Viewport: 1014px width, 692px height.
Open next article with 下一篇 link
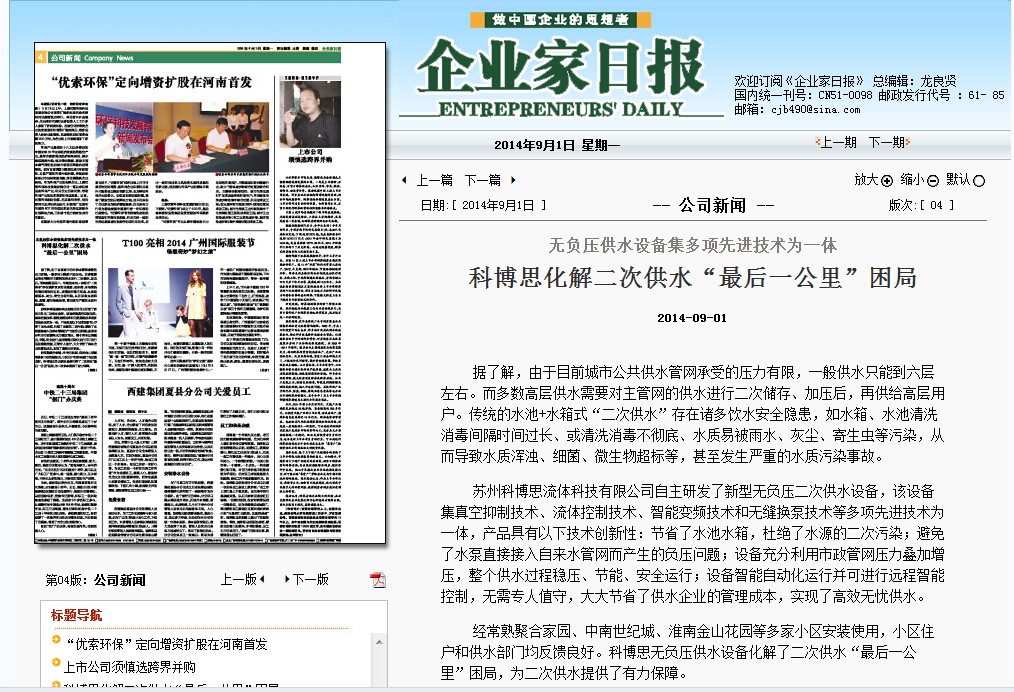[482, 181]
